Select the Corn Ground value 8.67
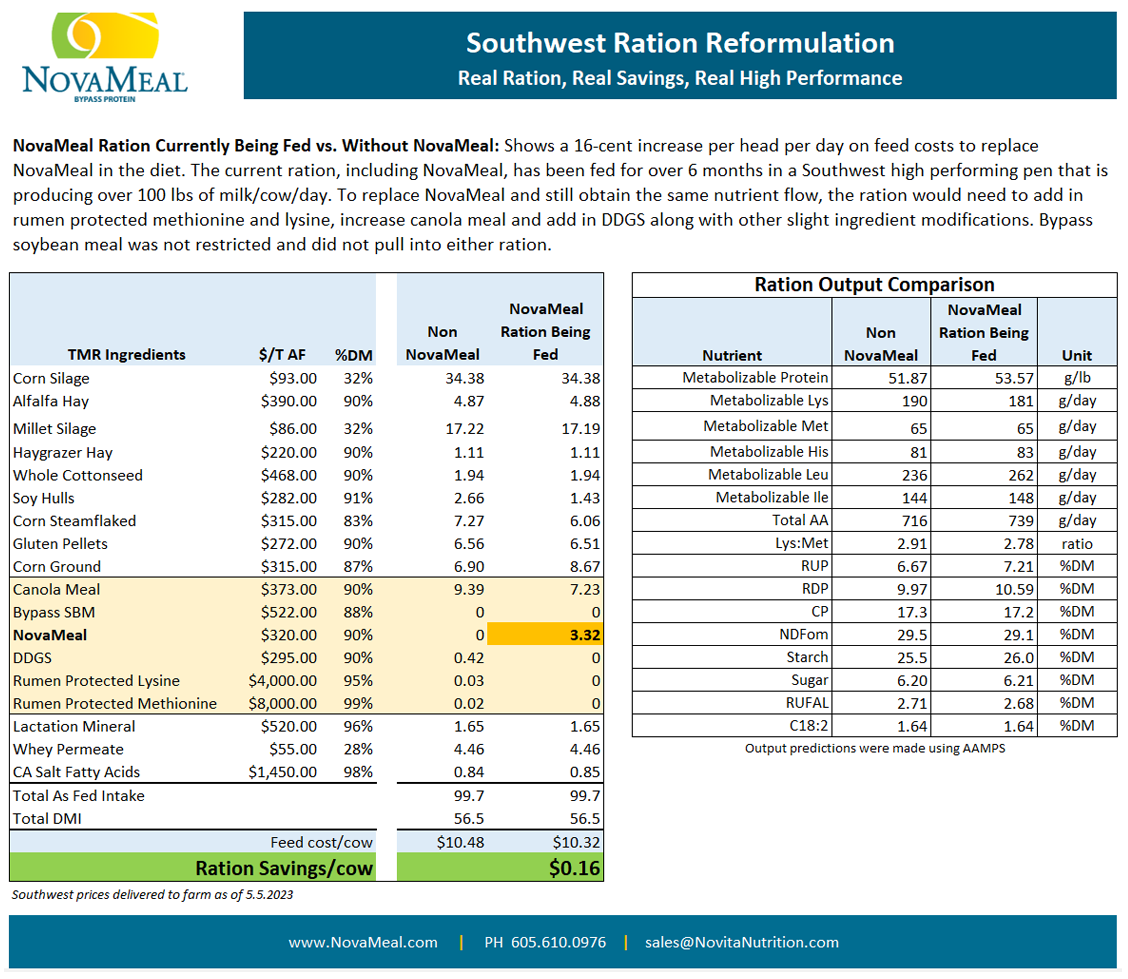 point(585,567)
